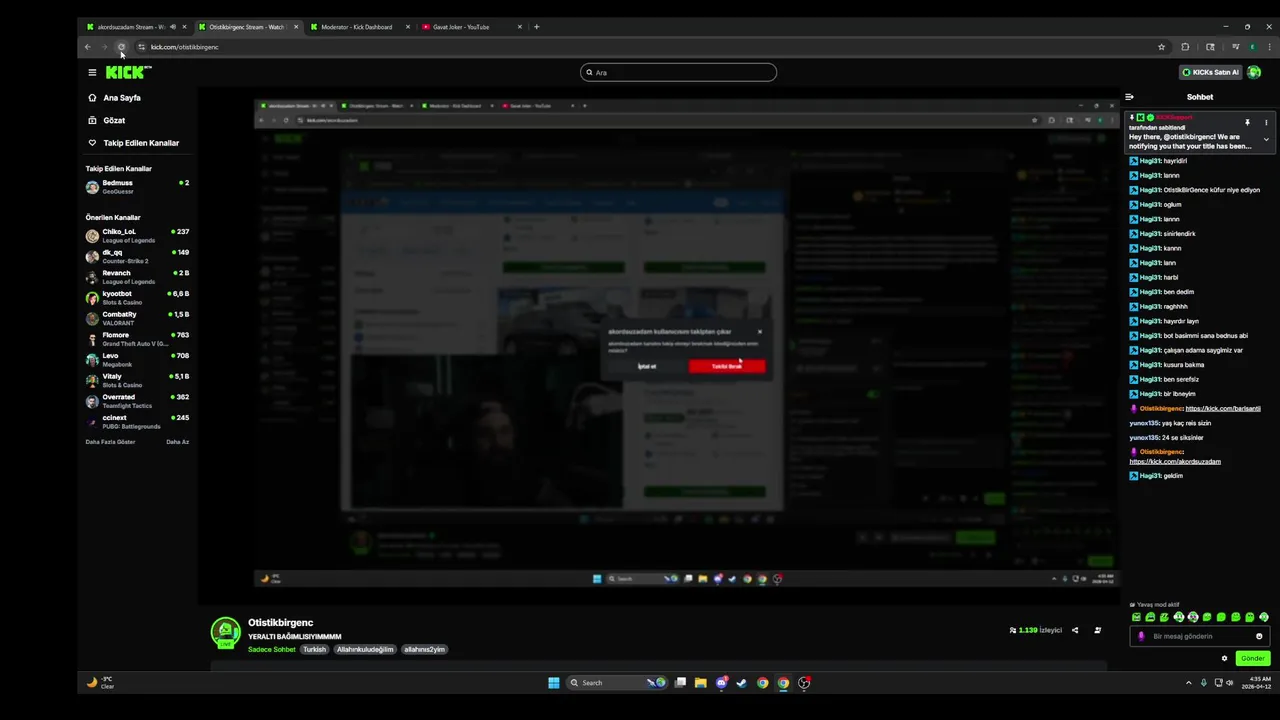Click the Ara search field
Screen dimensions: 1280x720
pos(678,72)
